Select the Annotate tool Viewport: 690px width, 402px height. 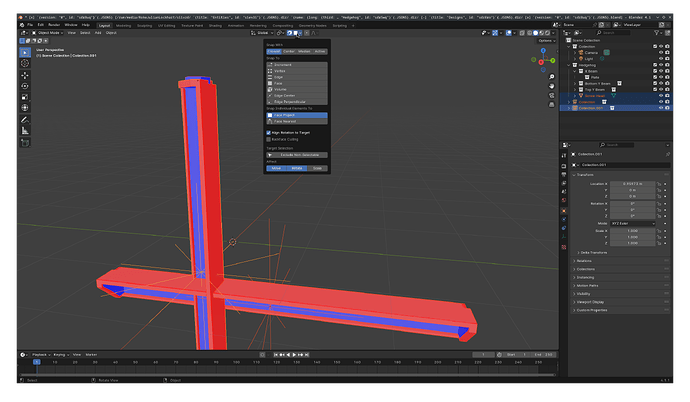pos(25,120)
